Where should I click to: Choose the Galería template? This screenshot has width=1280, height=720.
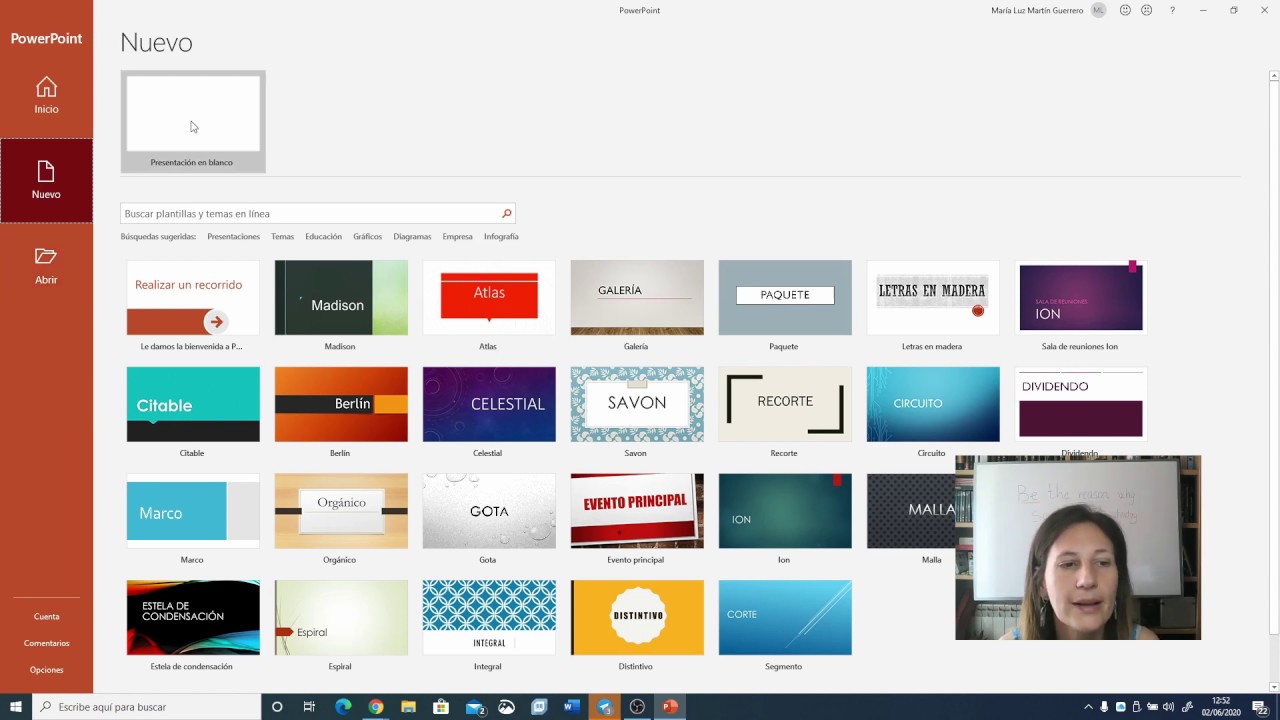[x=637, y=298]
